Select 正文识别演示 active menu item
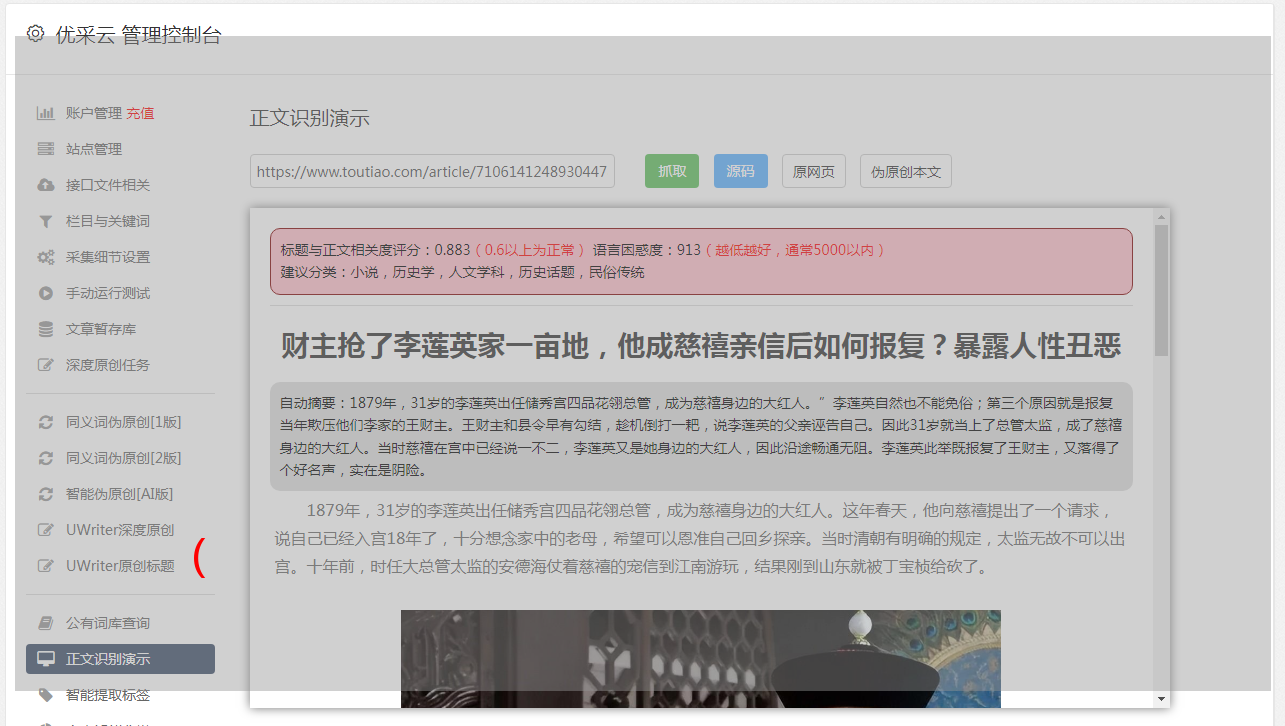1285x726 pixels. [120, 659]
